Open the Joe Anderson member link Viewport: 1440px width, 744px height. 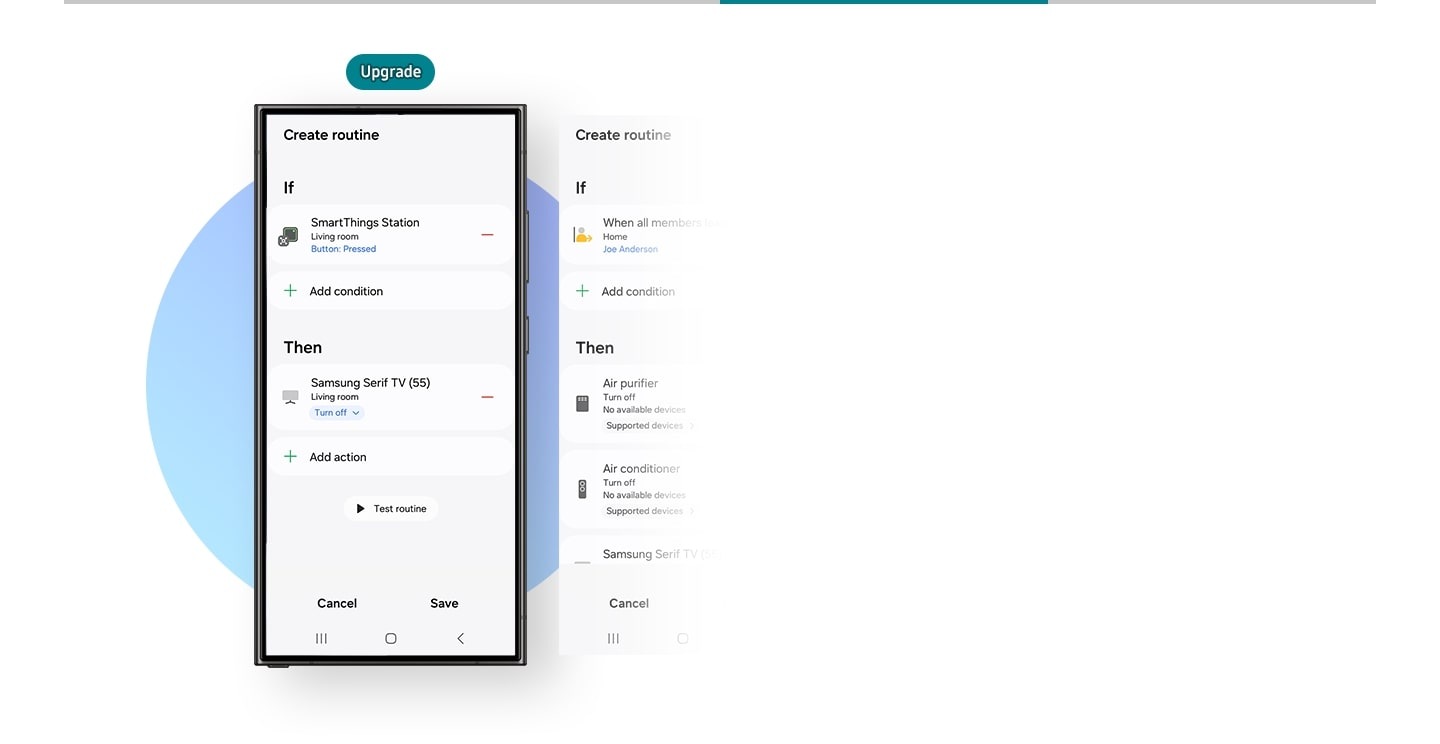[x=630, y=248]
